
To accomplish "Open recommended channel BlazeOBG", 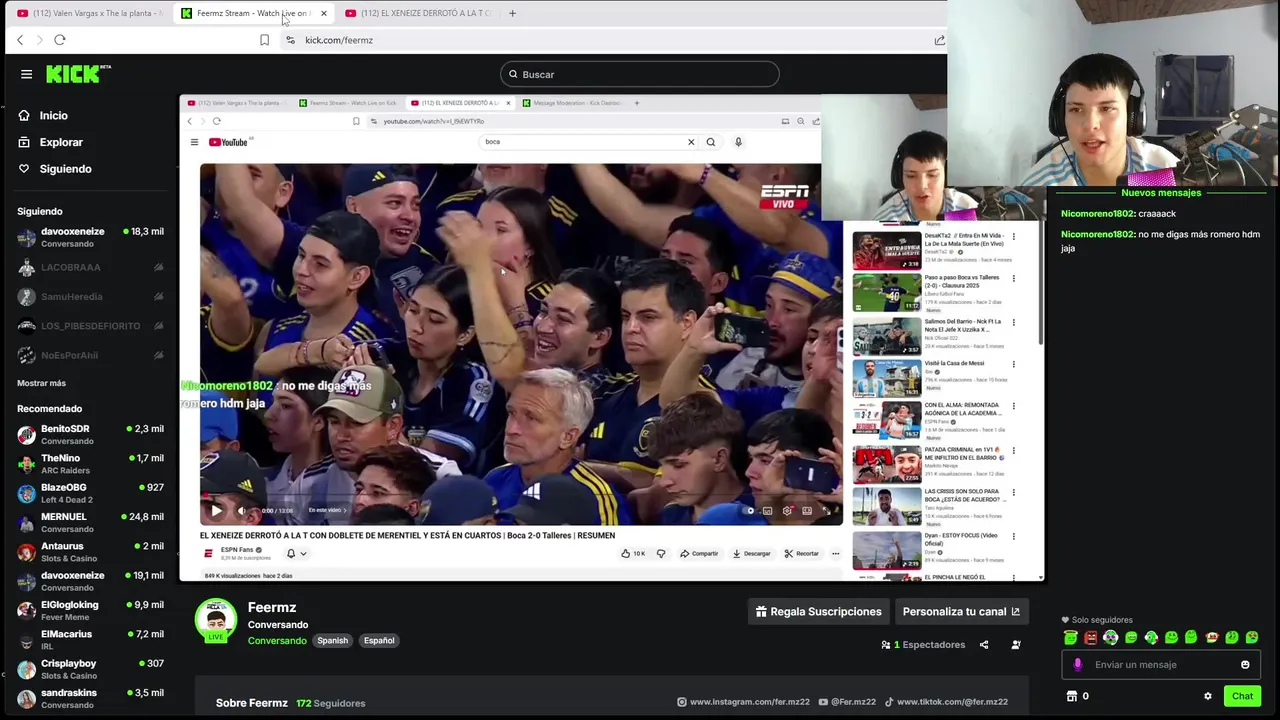I will 90,493.
